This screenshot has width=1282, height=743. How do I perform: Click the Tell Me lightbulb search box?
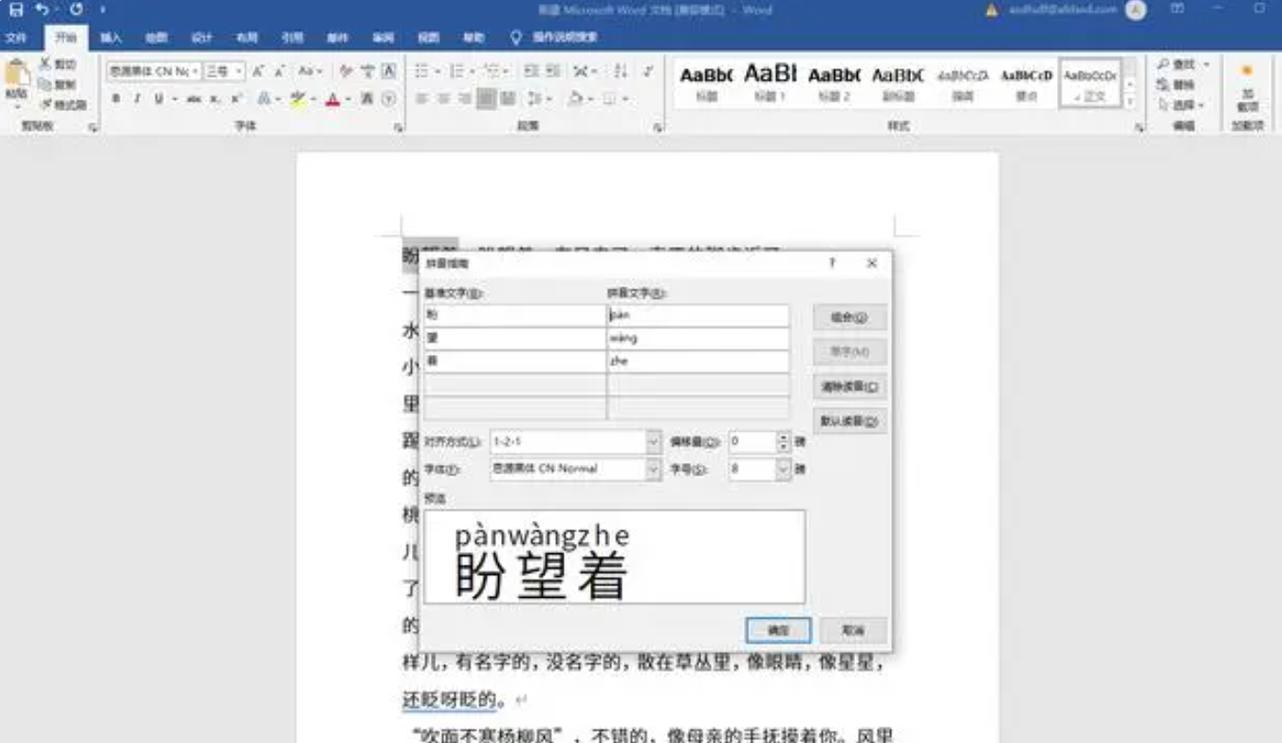coord(554,38)
